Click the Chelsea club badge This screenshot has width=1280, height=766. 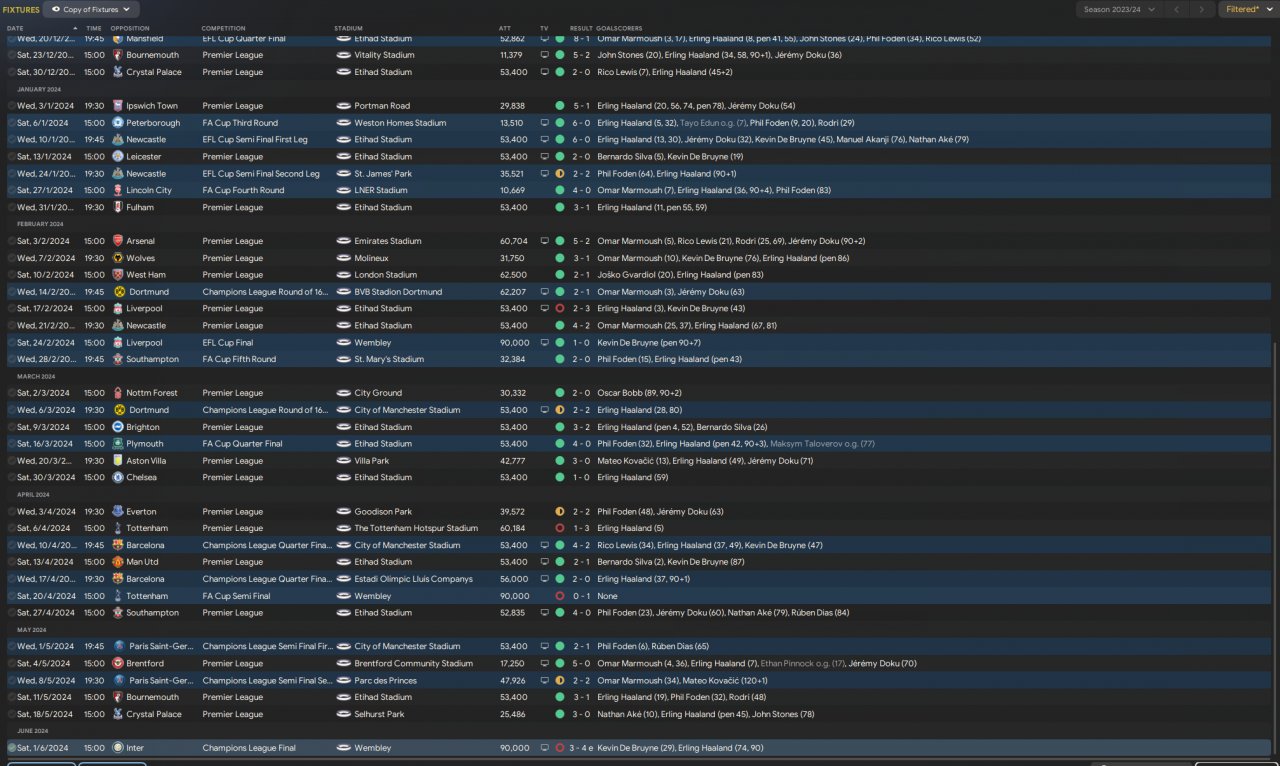click(117, 478)
